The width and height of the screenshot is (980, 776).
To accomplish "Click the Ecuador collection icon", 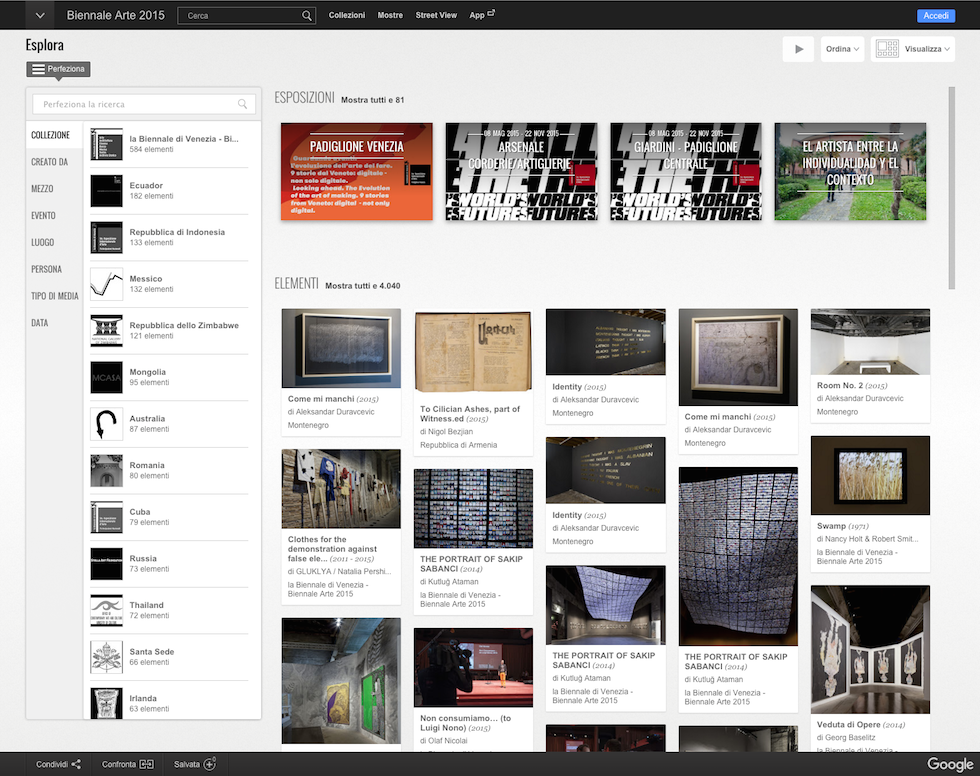I will pos(106,191).
